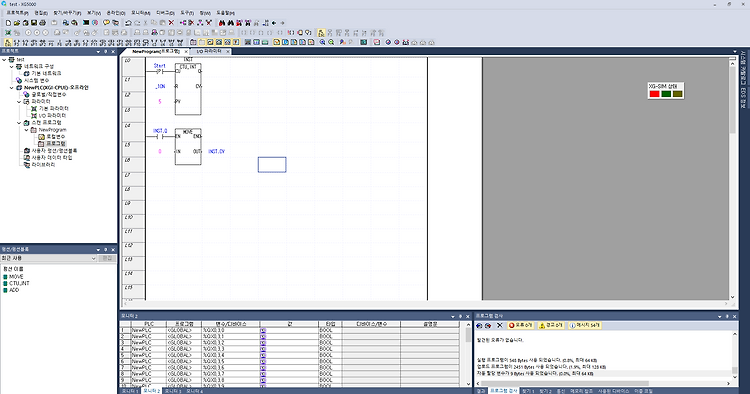Toggle the messages filter in program check
The image size is (750, 394).
tap(585, 325)
